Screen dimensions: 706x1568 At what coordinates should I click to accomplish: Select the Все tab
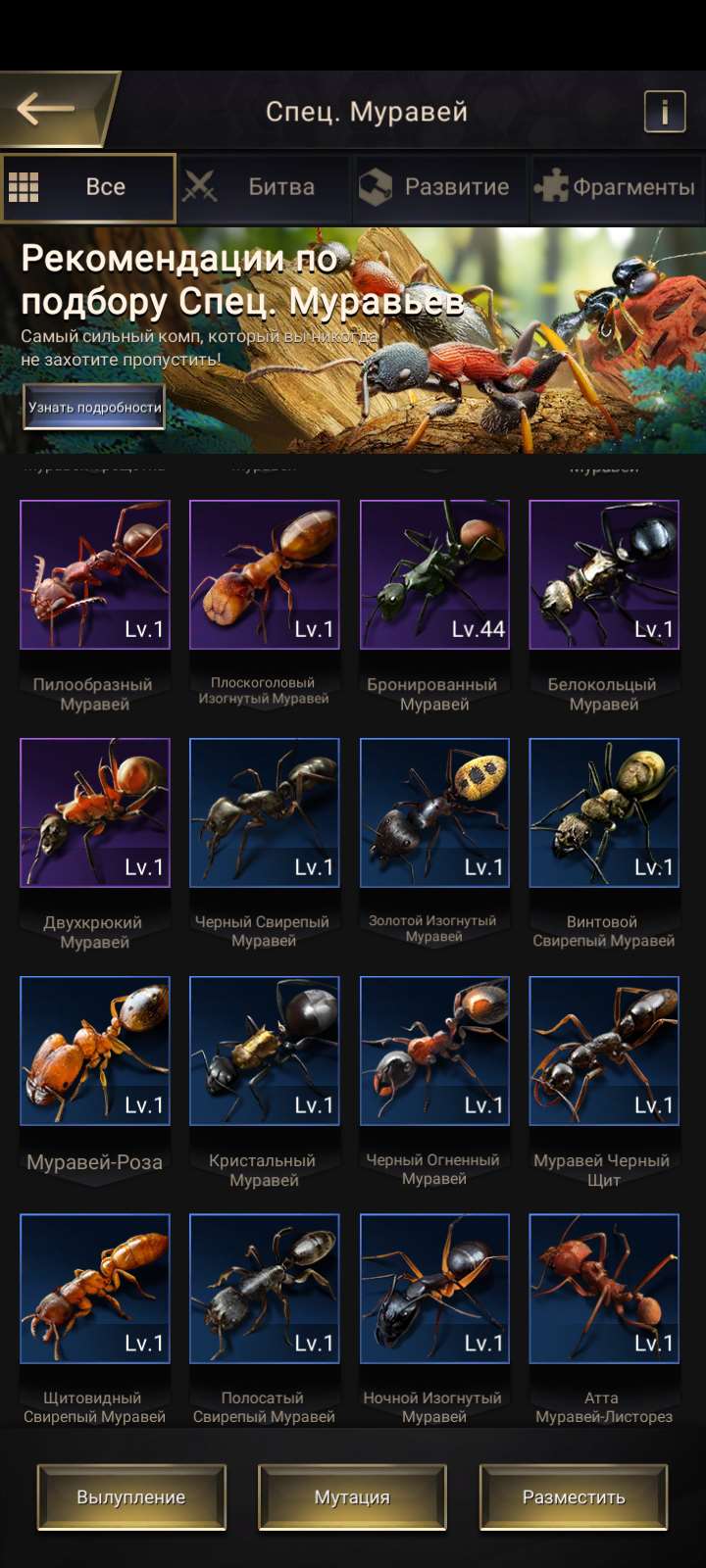(88, 187)
